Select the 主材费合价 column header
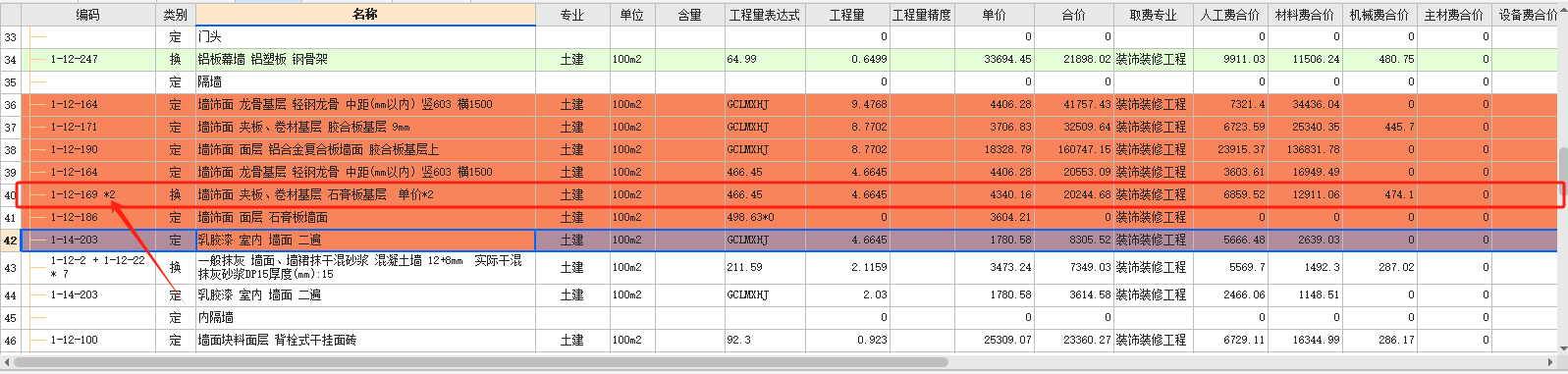The image size is (1568, 374). coord(1454,15)
